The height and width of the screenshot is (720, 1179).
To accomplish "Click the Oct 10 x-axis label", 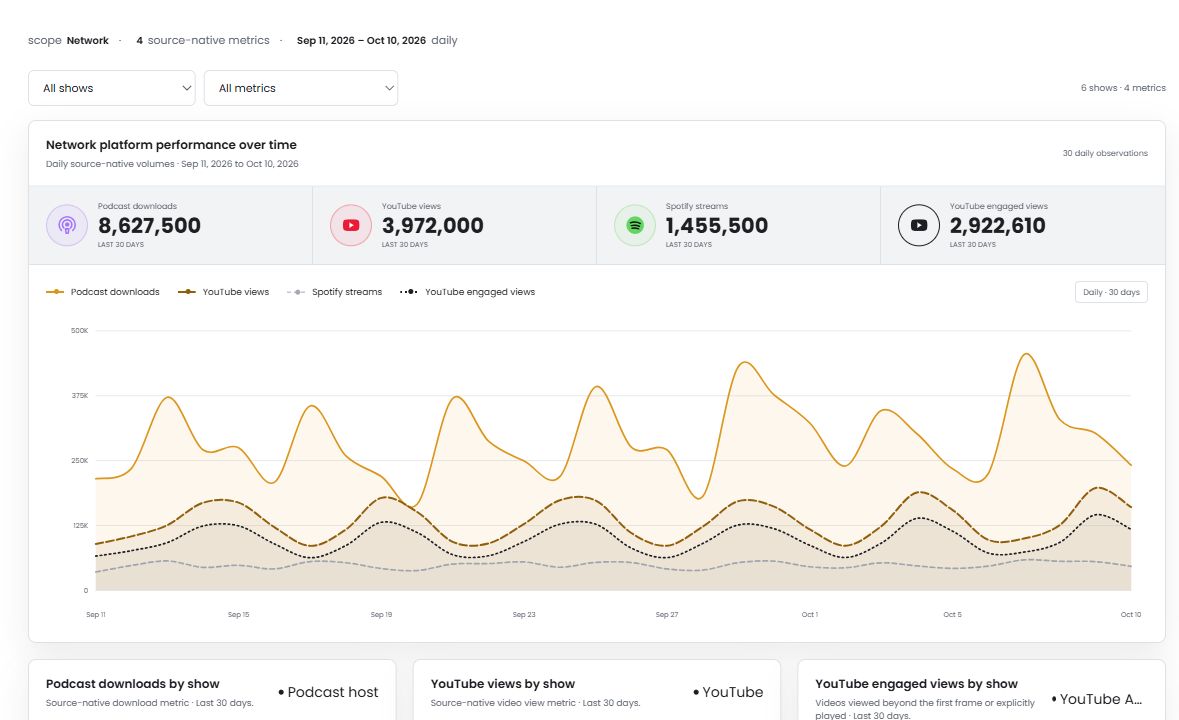I will click(1131, 615).
